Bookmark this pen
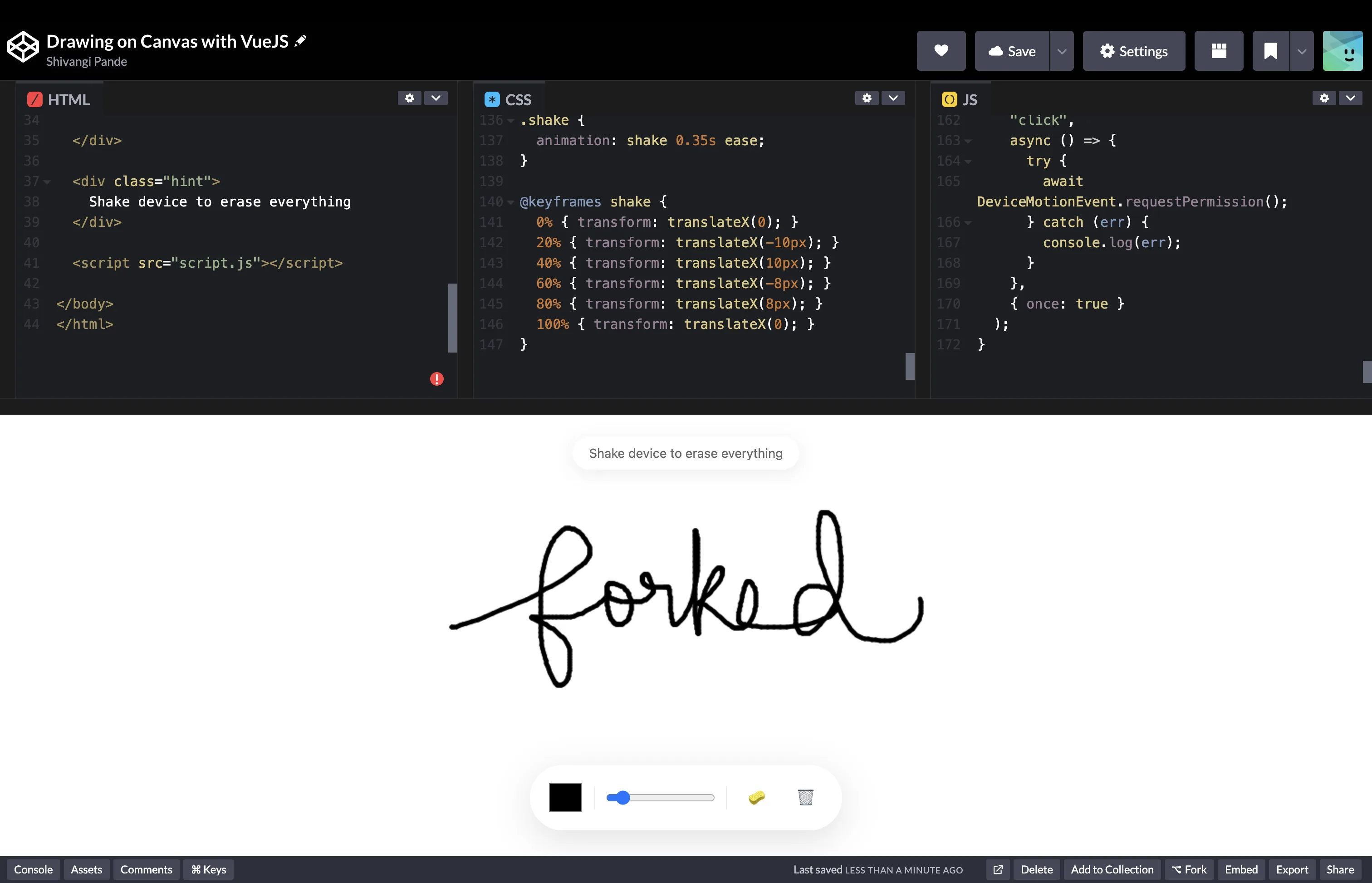The image size is (1372, 883). click(x=1270, y=51)
